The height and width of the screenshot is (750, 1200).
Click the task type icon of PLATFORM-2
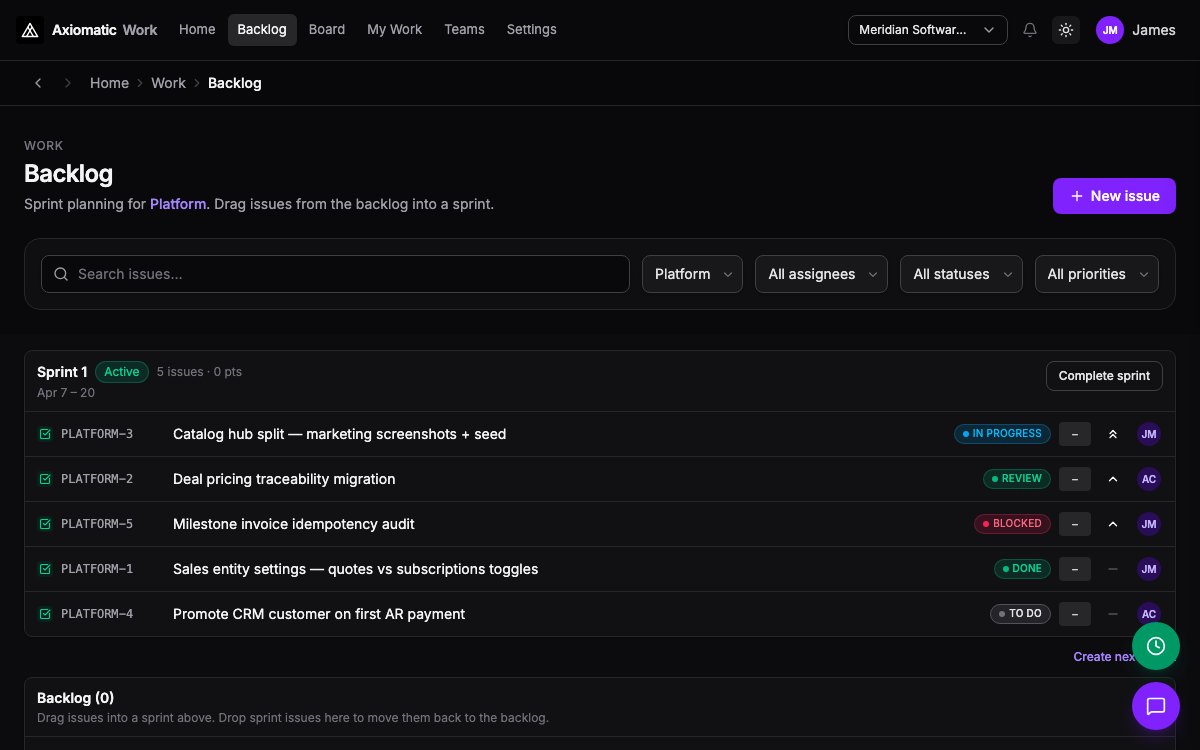45,479
